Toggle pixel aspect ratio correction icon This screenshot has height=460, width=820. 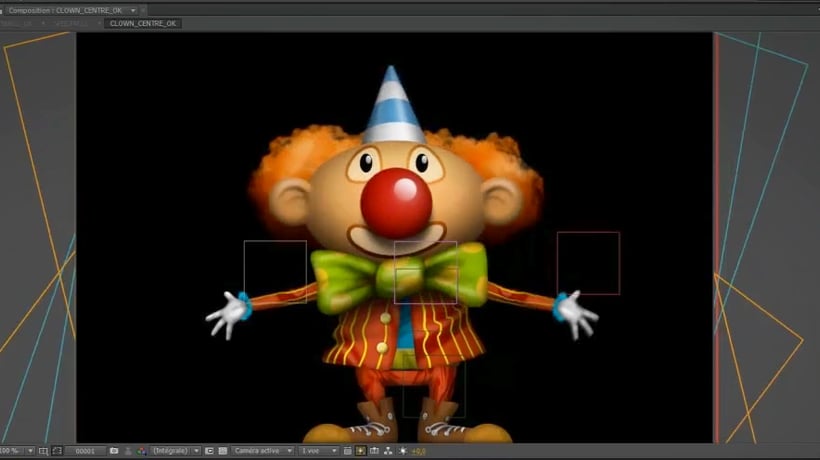pos(347,450)
